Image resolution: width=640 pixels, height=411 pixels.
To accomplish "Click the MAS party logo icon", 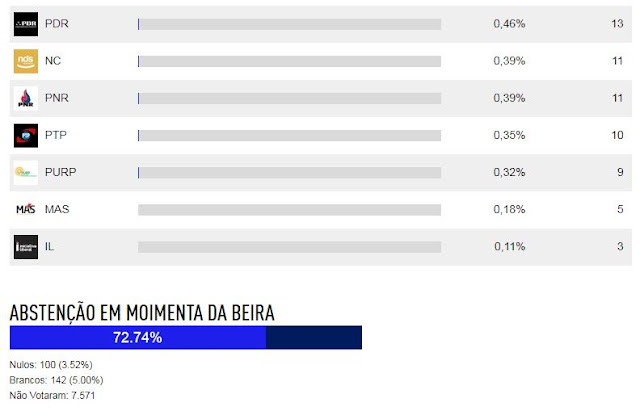I will 25,209.
